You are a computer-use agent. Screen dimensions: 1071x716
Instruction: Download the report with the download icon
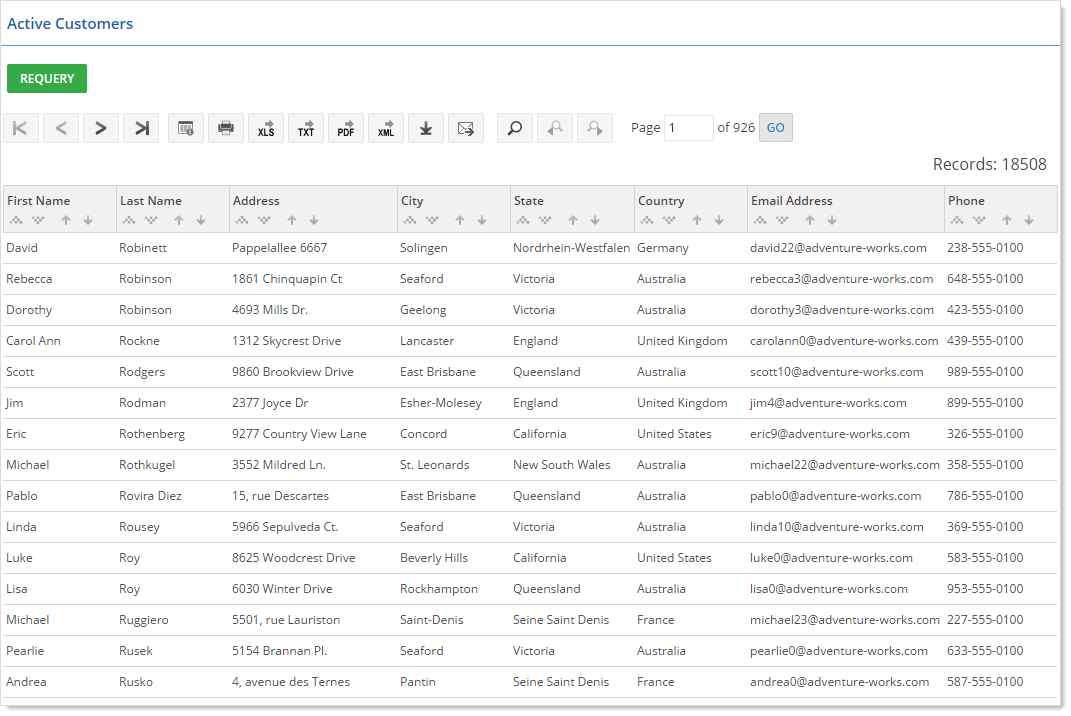point(425,127)
